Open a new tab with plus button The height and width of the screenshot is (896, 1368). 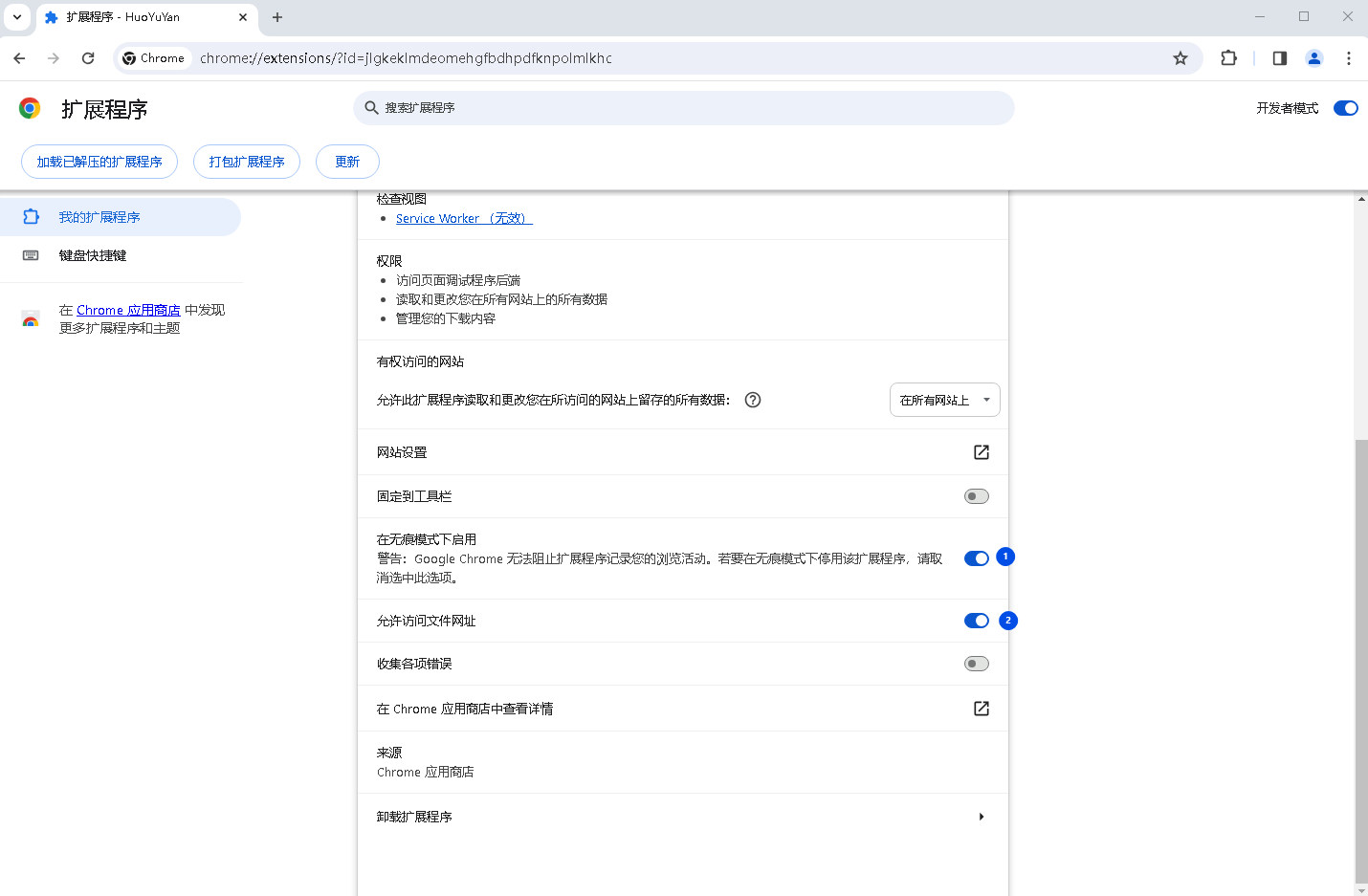(277, 17)
